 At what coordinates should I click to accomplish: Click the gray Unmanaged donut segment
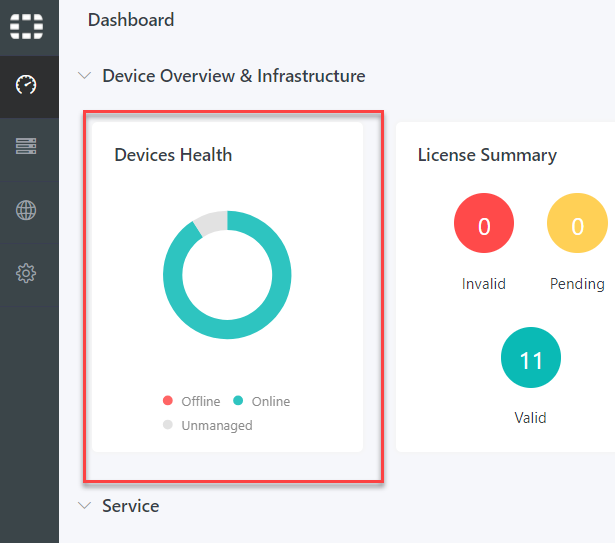[x=213, y=222]
